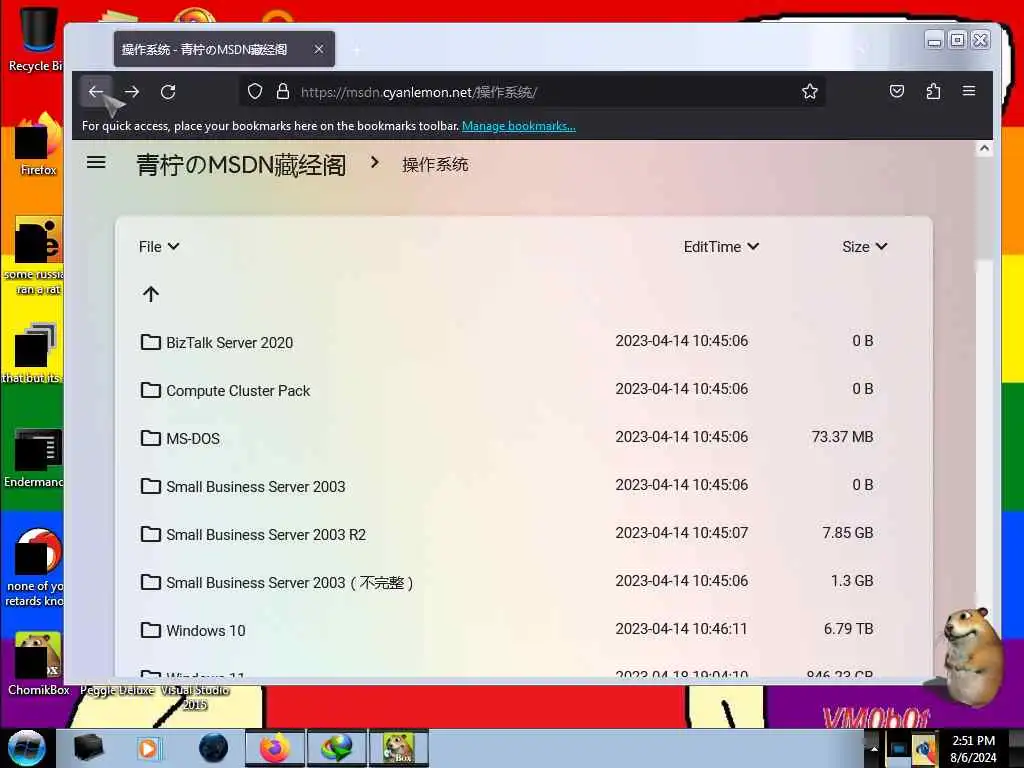Go back with the browser back arrow

tap(96, 91)
